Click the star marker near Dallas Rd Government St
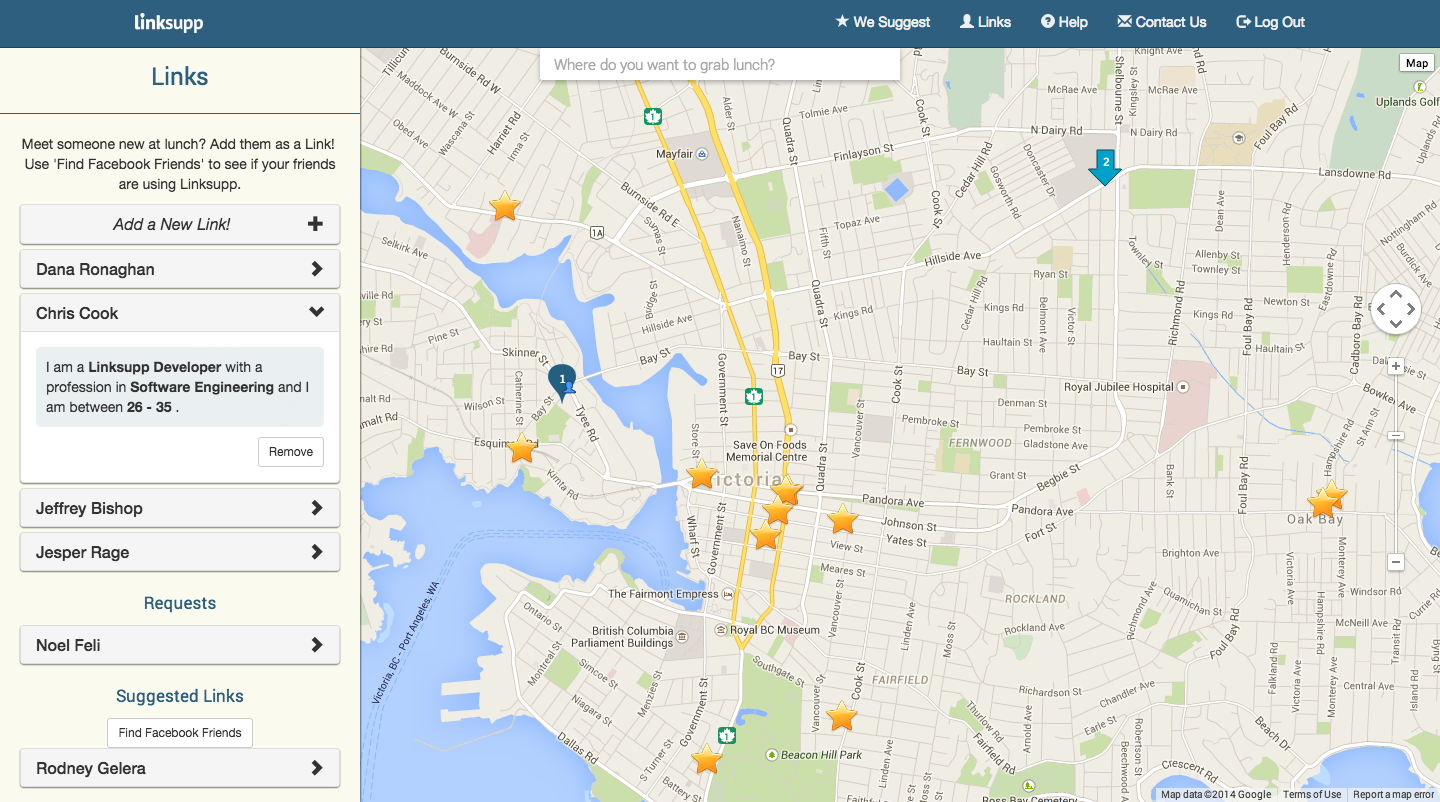The image size is (1440, 802). pos(707,759)
